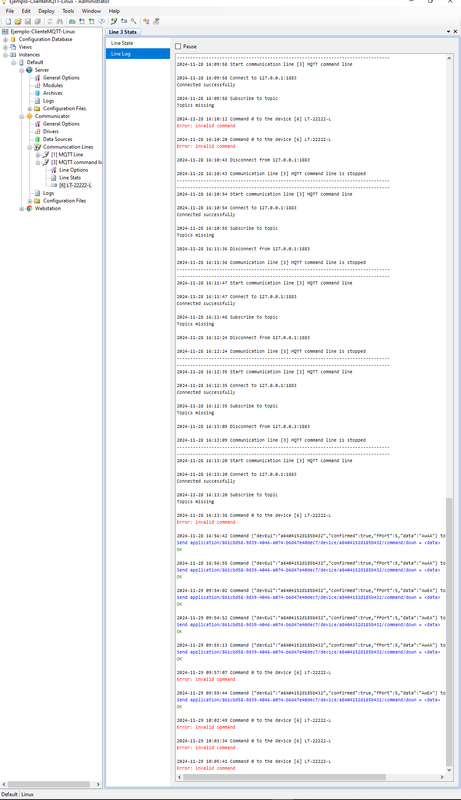Expand the Configuration Database node
The height and width of the screenshot is (800, 461).
pos(6,39)
